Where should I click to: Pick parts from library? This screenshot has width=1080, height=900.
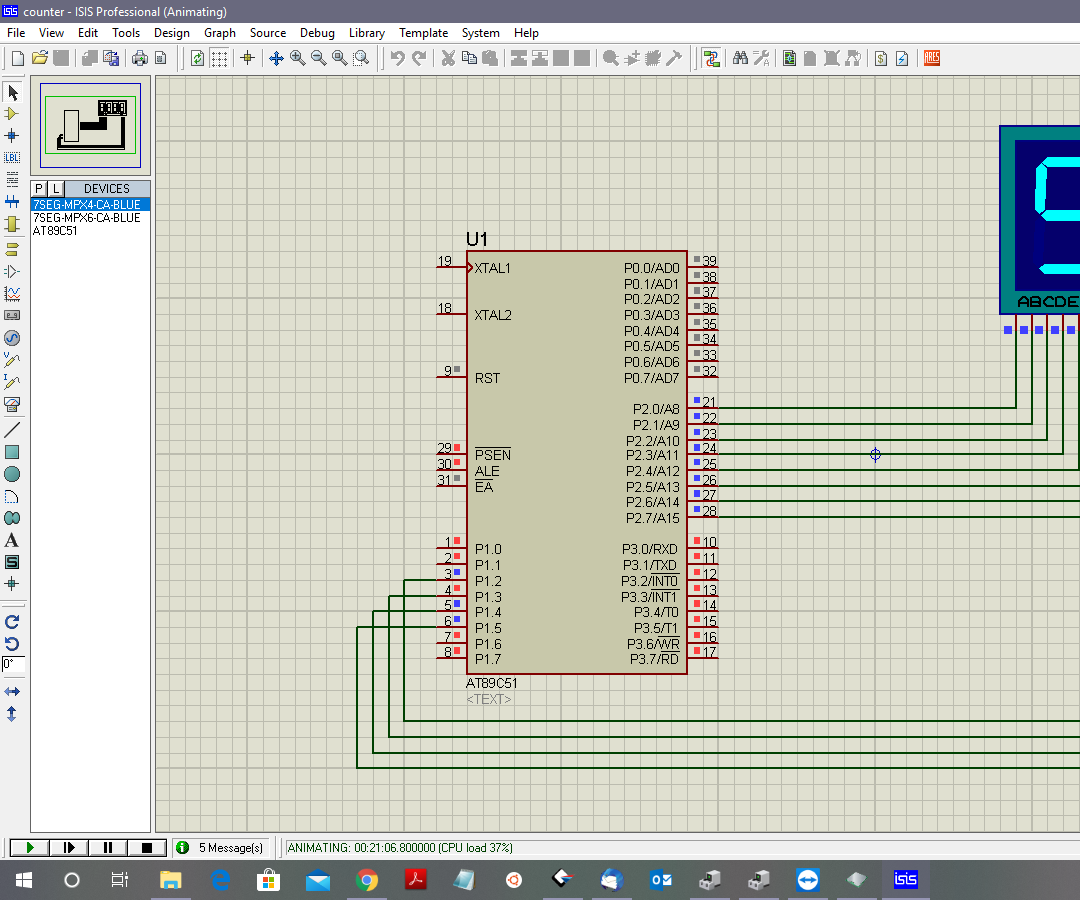(610, 59)
